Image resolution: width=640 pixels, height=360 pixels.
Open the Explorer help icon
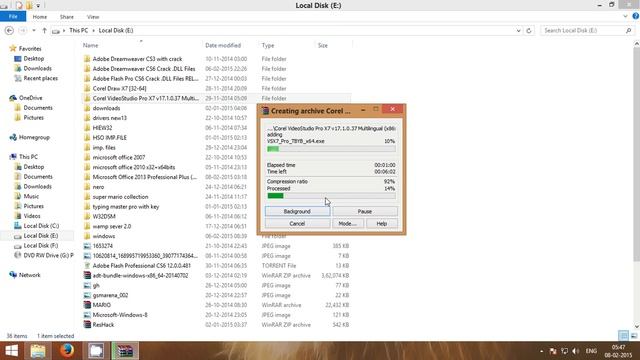[x=636, y=16]
